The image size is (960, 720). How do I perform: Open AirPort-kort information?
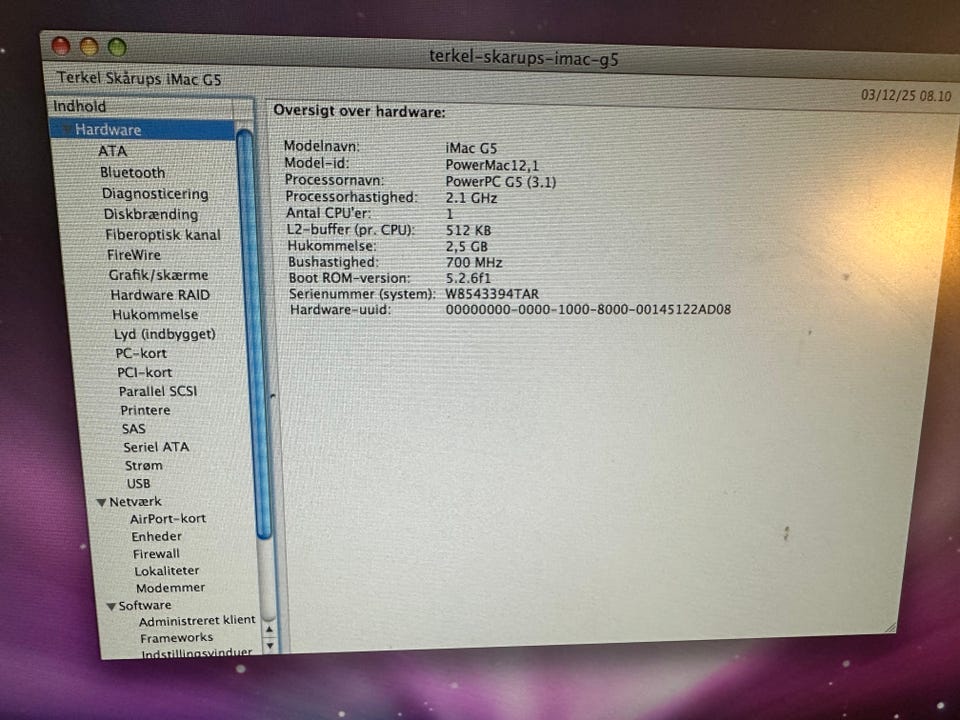(x=168, y=519)
